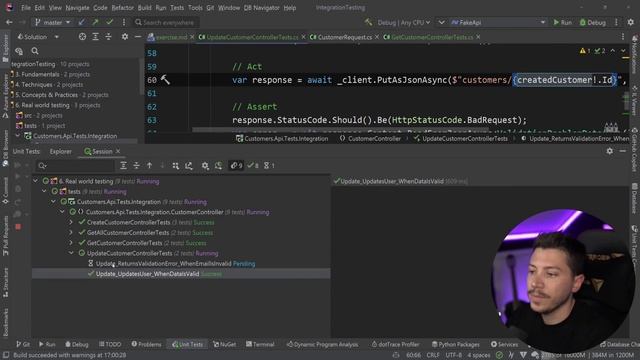Open the Build menu
This screenshot has height=360, width=640.
pos(144,8)
